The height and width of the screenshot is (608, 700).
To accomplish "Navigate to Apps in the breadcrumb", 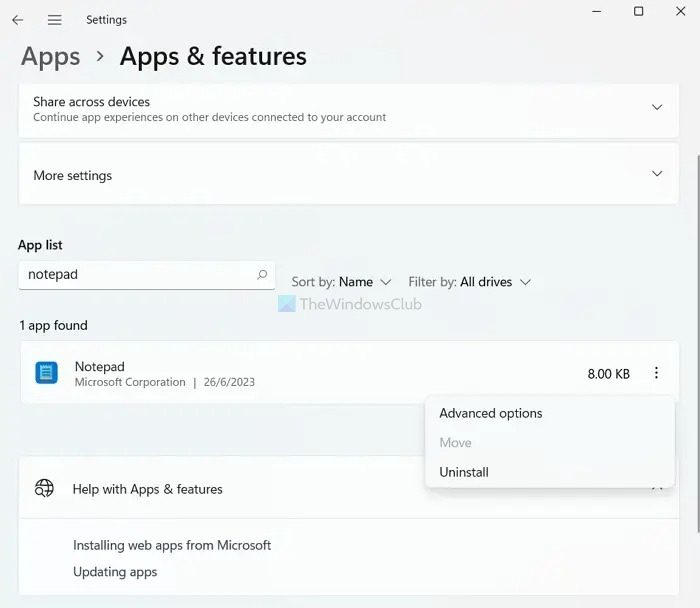I will 50,57.
